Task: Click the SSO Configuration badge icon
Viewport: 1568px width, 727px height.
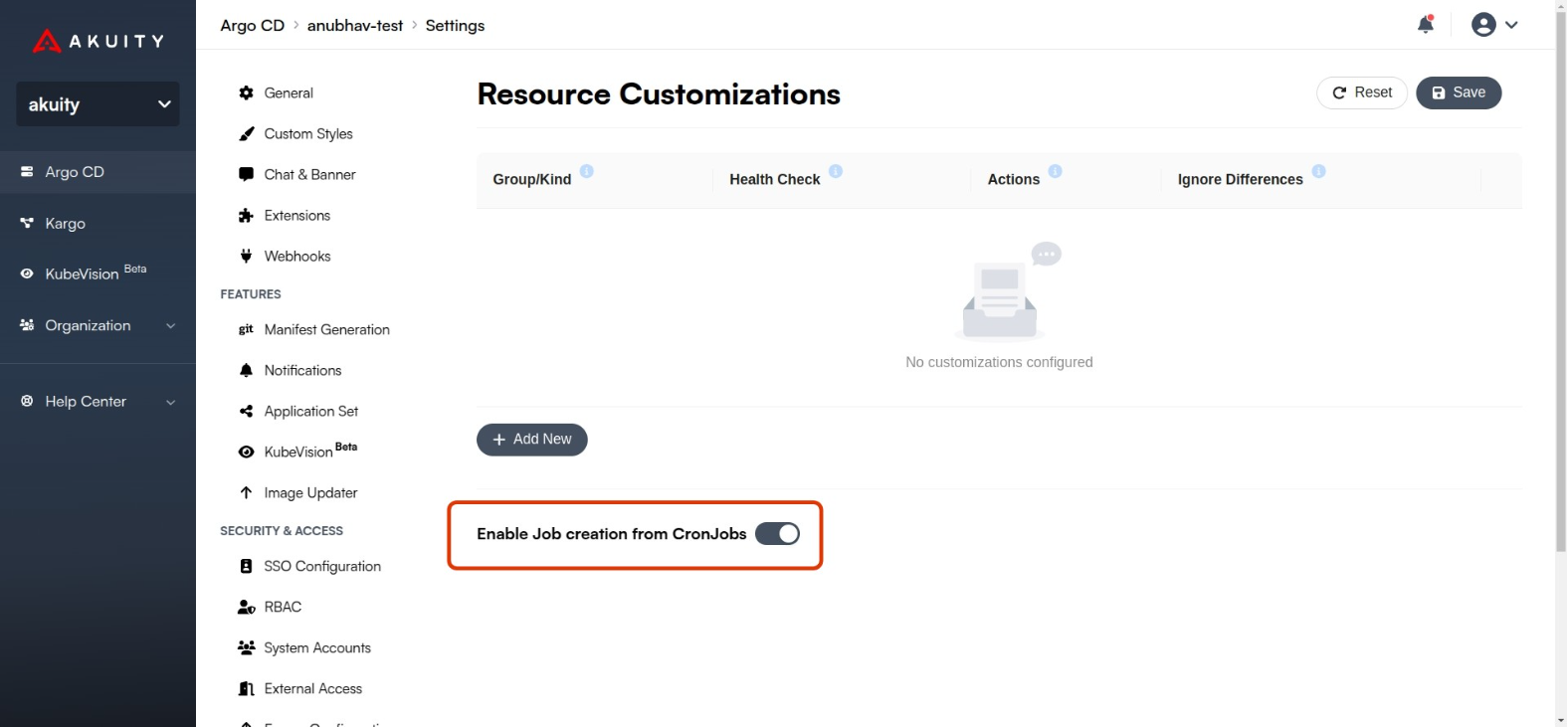Action: coord(246,566)
